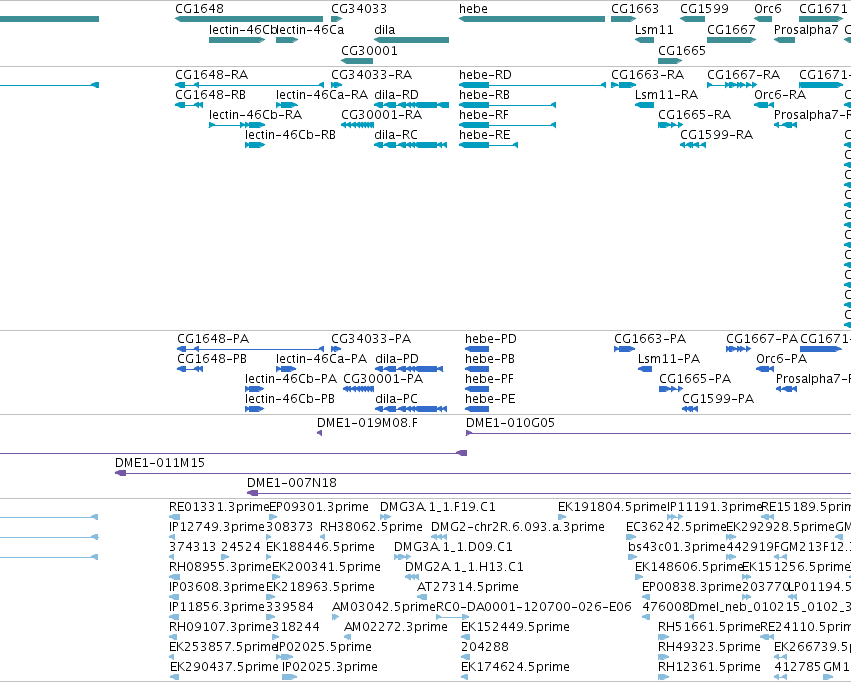Open the lectin-46Cb-PA protein label
Image resolution: width=851 pixels, height=682 pixels.
(291, 379)
